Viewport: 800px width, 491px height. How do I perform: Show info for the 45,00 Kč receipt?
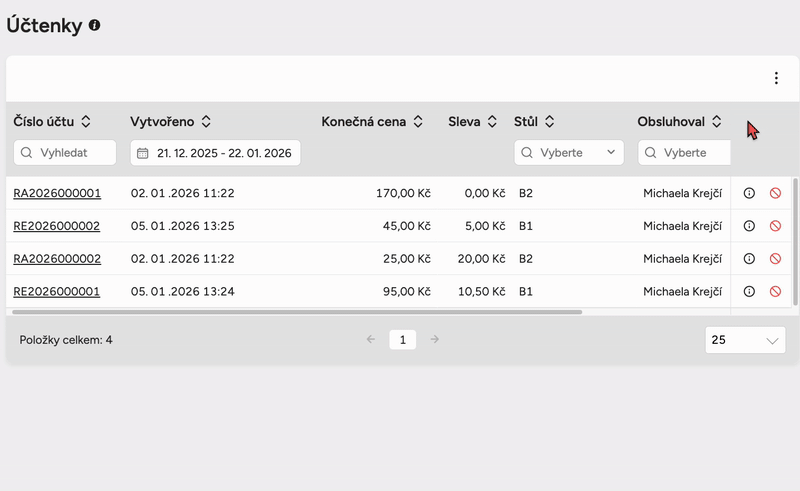[x=749, y=226]
